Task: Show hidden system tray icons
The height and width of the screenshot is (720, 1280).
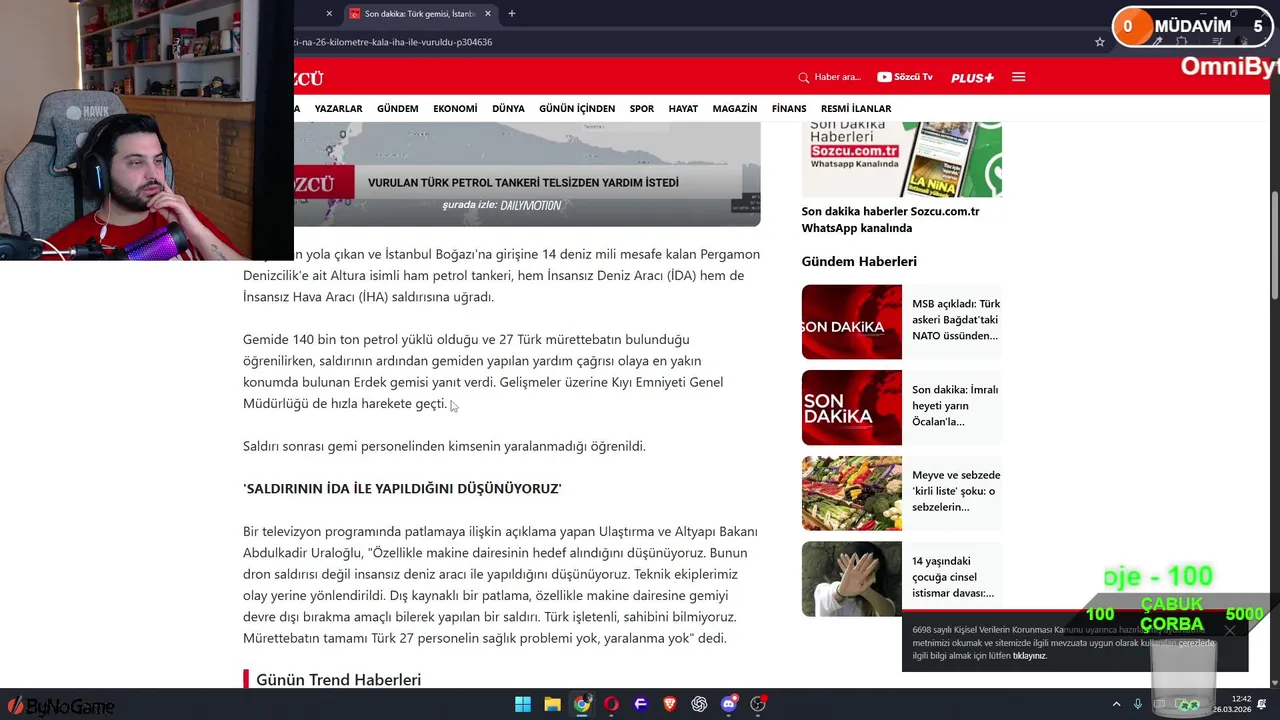Action: point(1116,704)
